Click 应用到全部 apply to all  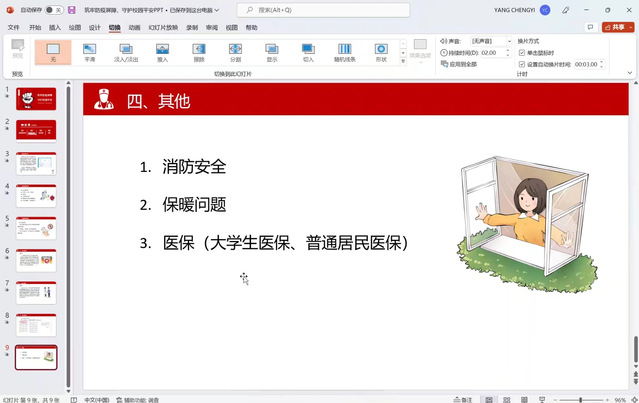click(460, 64)
